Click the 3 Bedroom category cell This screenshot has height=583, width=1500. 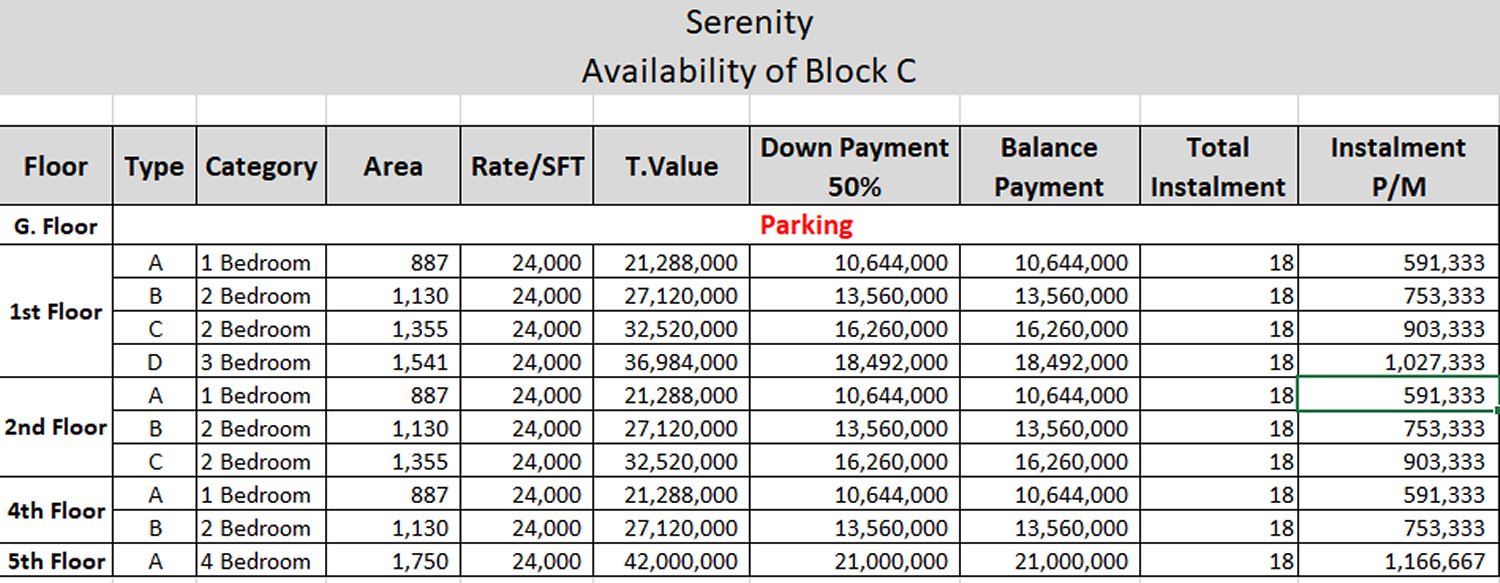(261, 362)
